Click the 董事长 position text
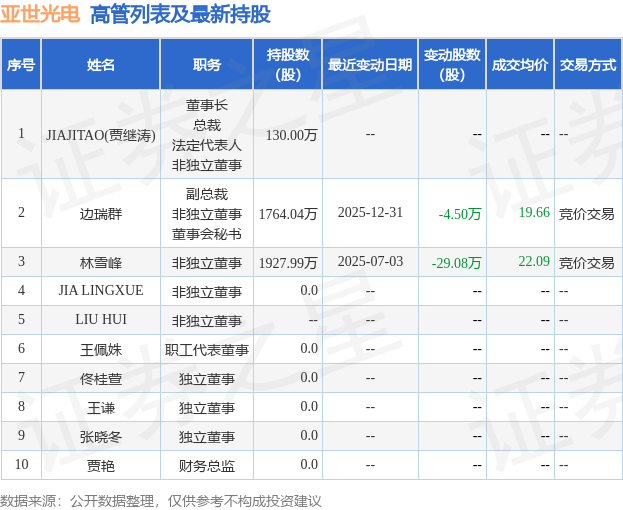 (207, 105)
